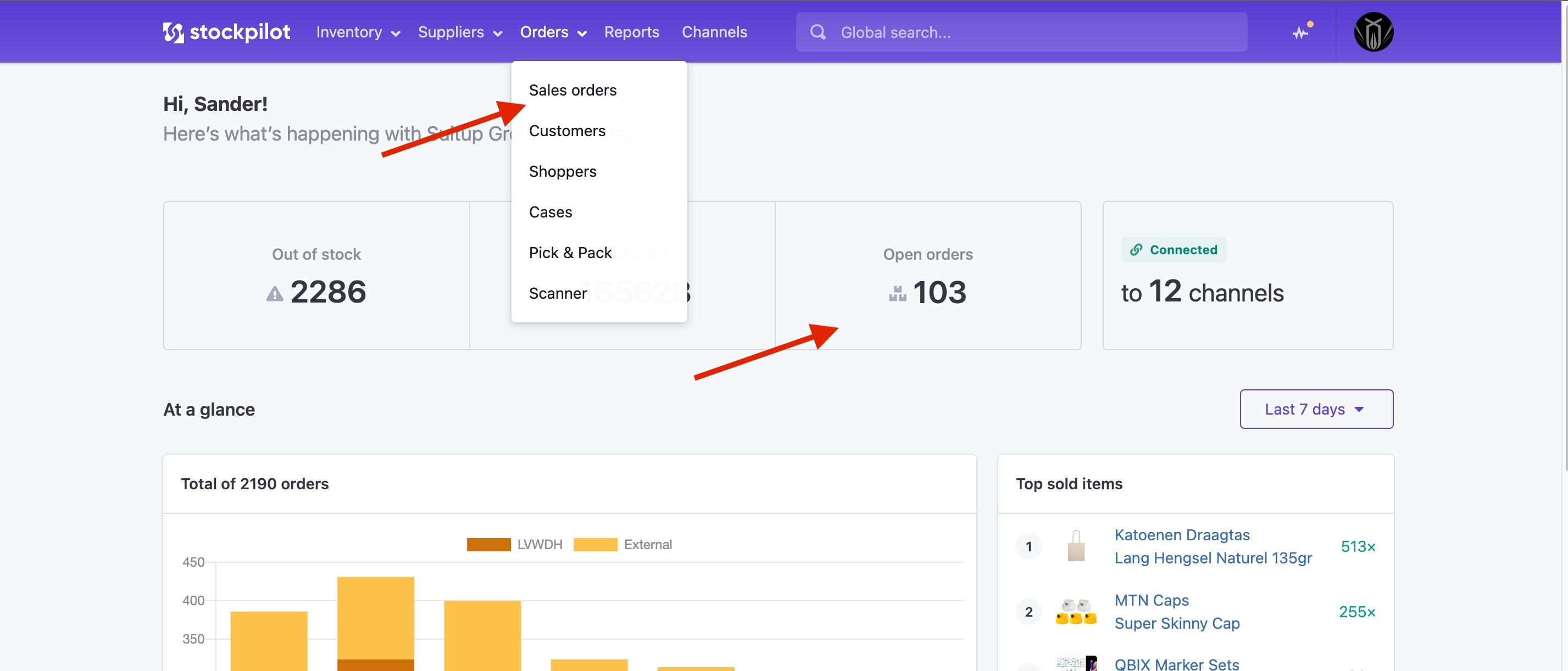Open the 12 channels card
This screenshot has height=671, width=1568.
[x=1247, y=276]
